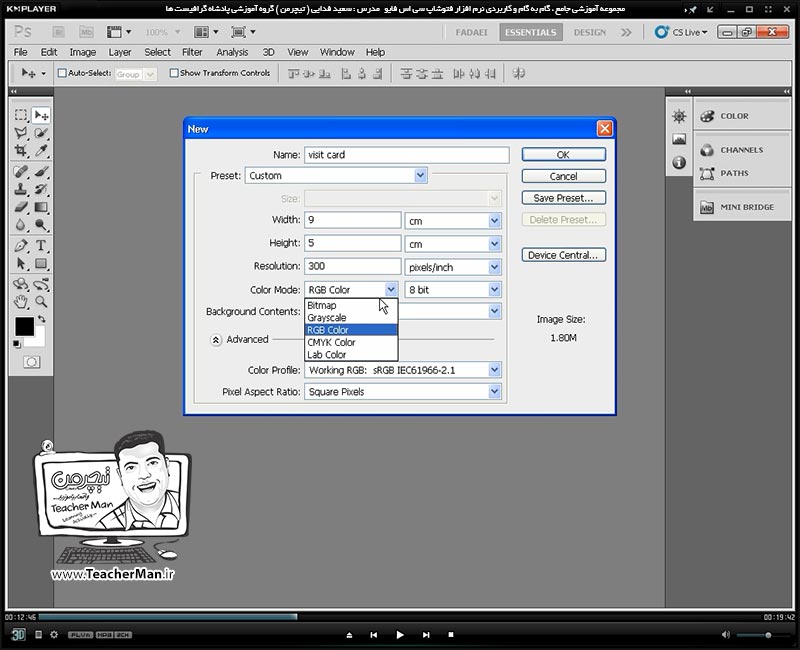Open the Width unit dropdown
Viewport: 800px width, 650px height.
pyautogui.click(x=453, y=221)
